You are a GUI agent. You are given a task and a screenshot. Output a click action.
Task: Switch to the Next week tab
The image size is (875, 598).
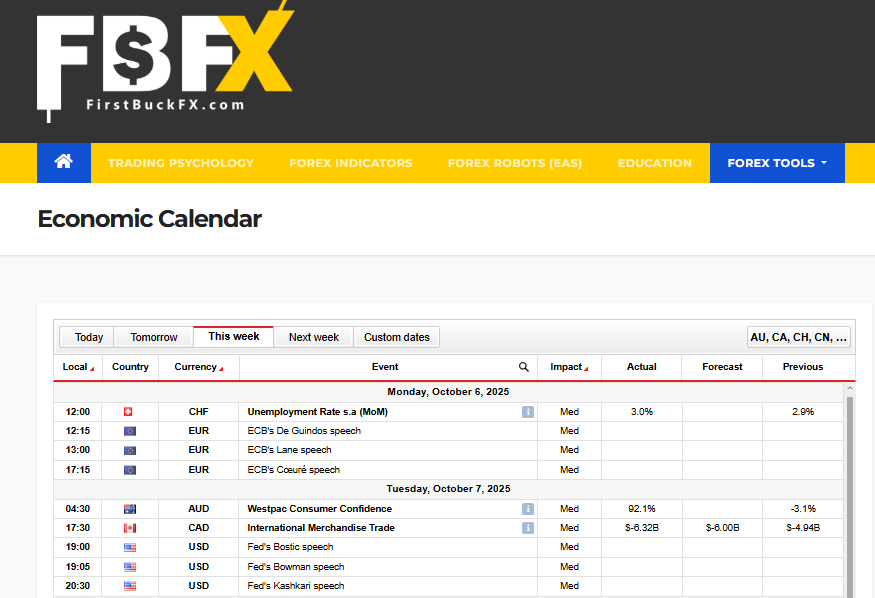click(314, 337)
